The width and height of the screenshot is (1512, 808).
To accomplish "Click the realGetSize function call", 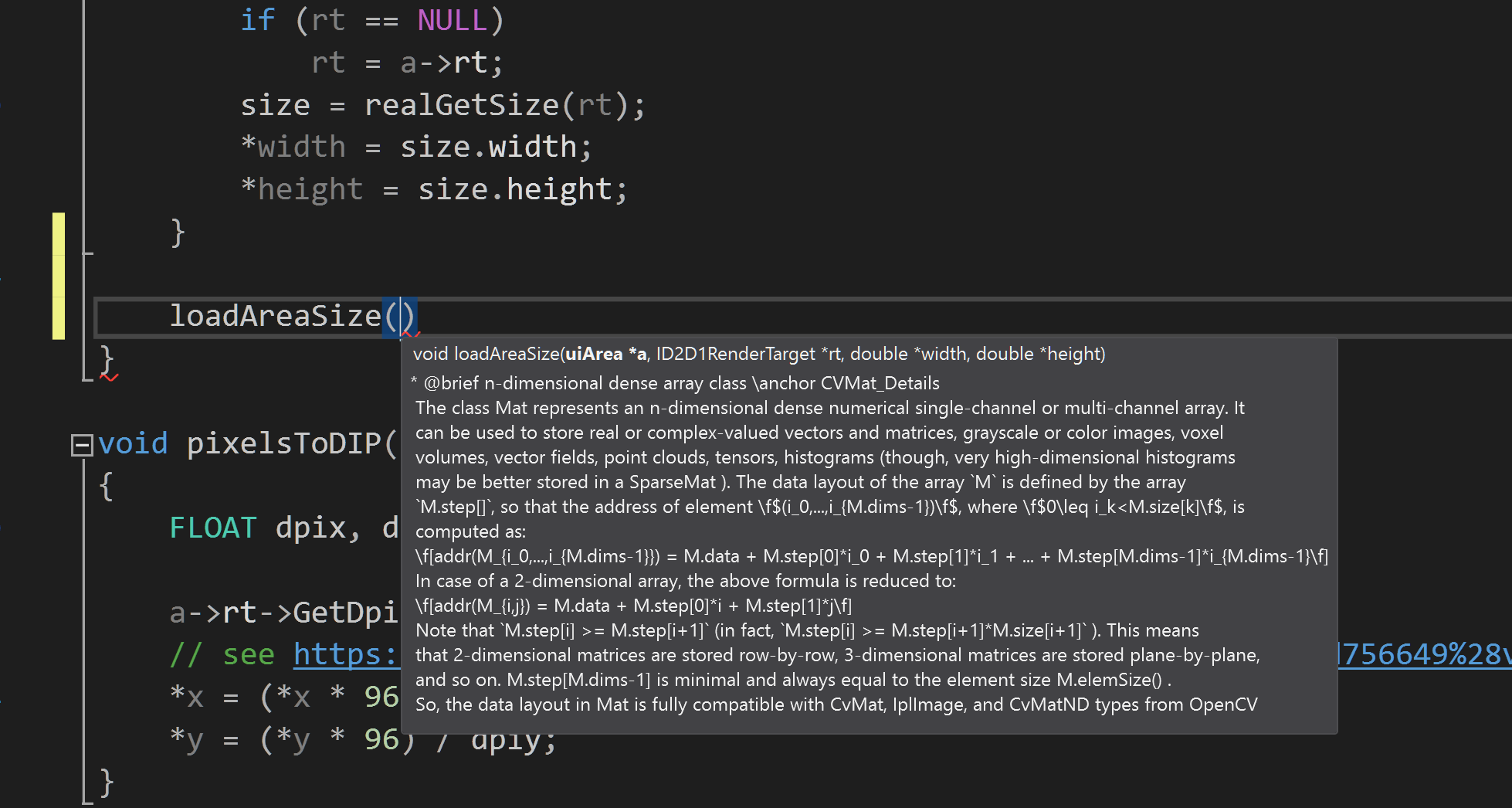I will [461, 105].
